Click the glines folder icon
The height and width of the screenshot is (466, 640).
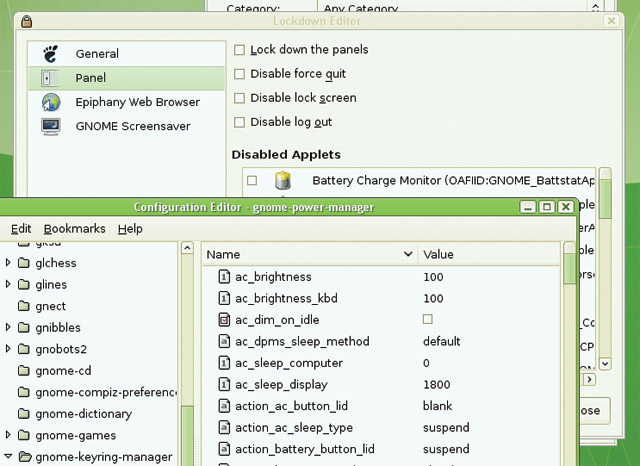[24, 284]
